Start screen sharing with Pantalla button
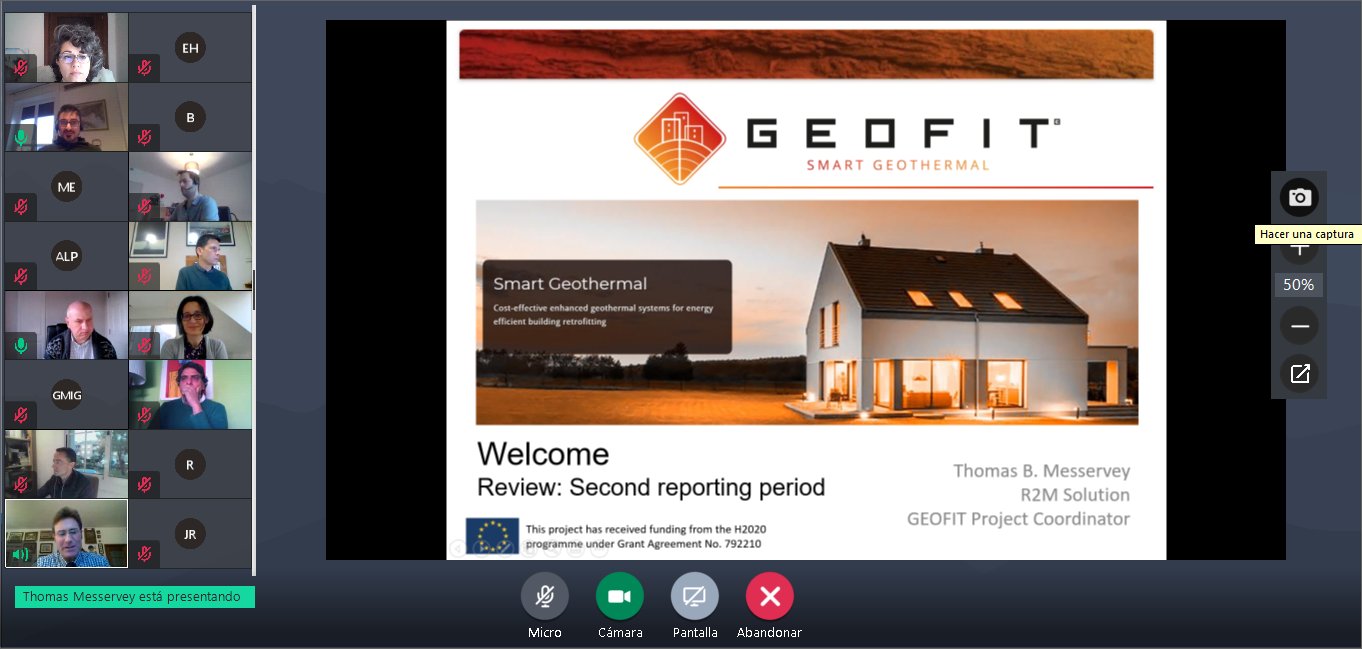 tap(695, 596)
